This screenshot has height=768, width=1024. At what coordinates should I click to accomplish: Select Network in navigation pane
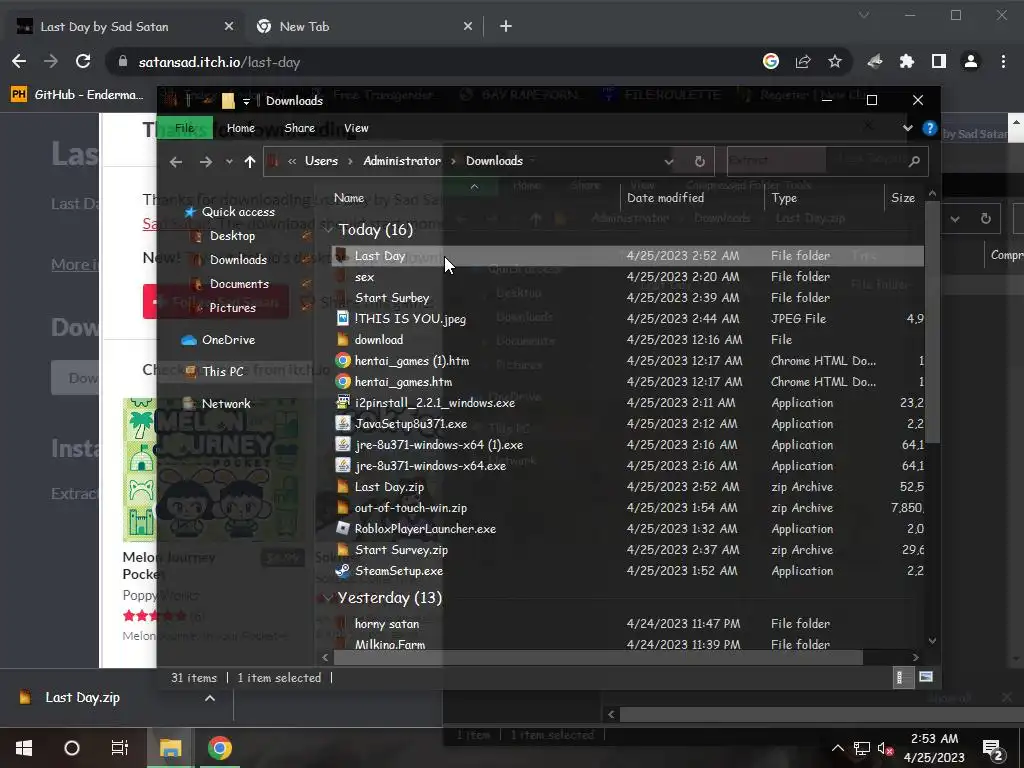point(218,404)
